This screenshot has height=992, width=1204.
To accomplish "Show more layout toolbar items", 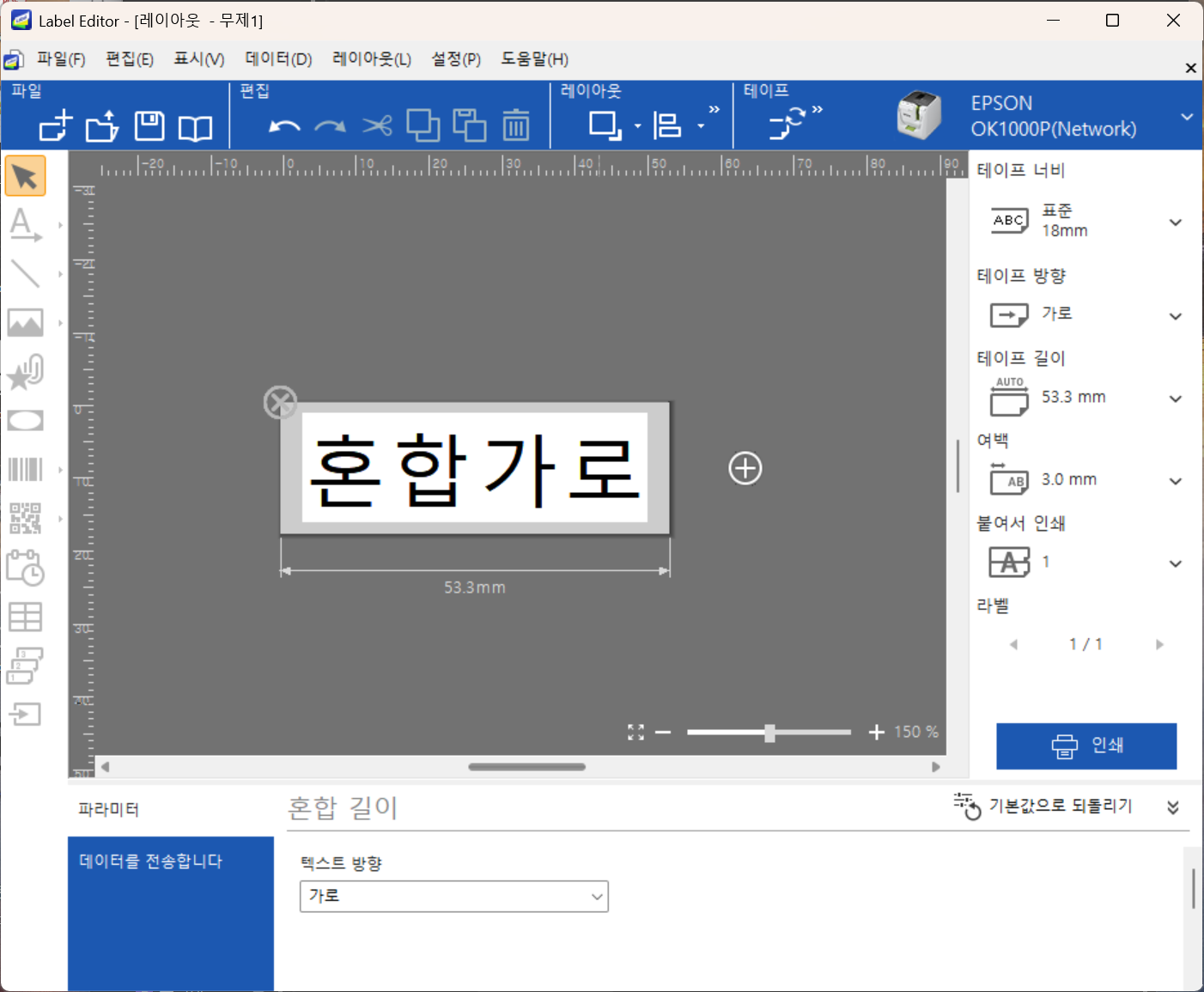I will coord(714,109).
